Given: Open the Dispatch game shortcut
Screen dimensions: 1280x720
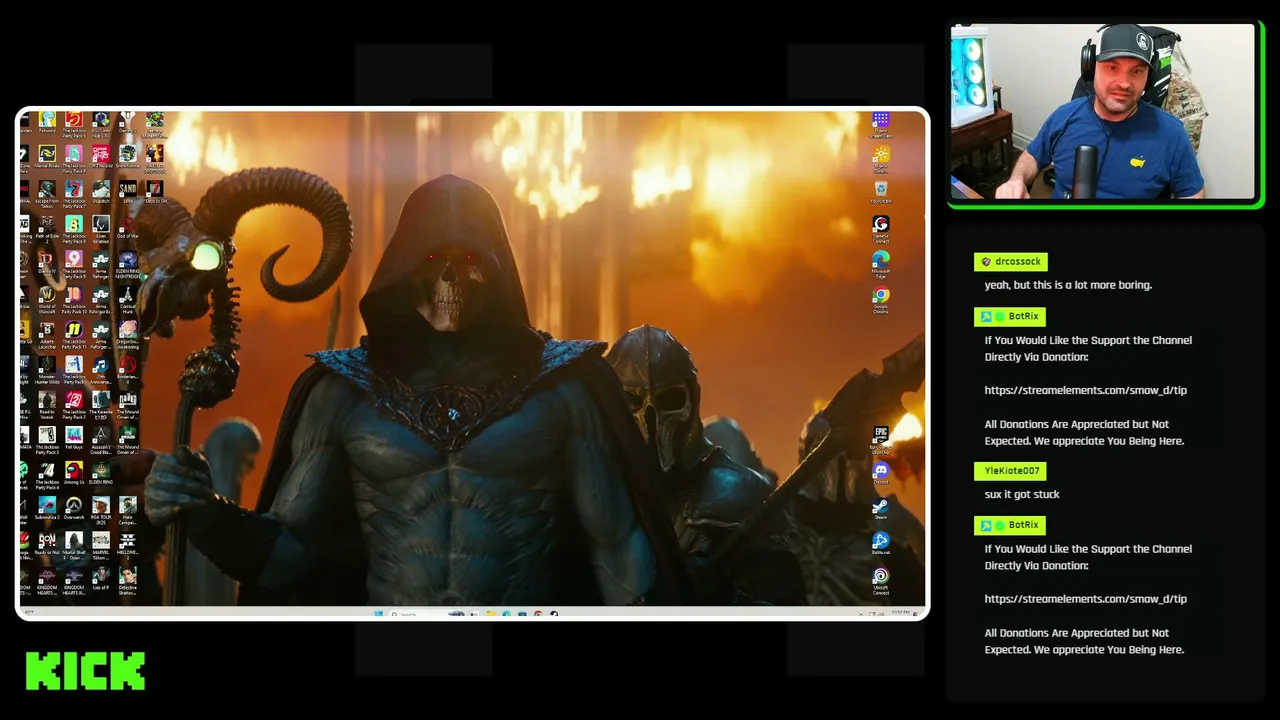Looking at the screenshot, I should (101, 192).
